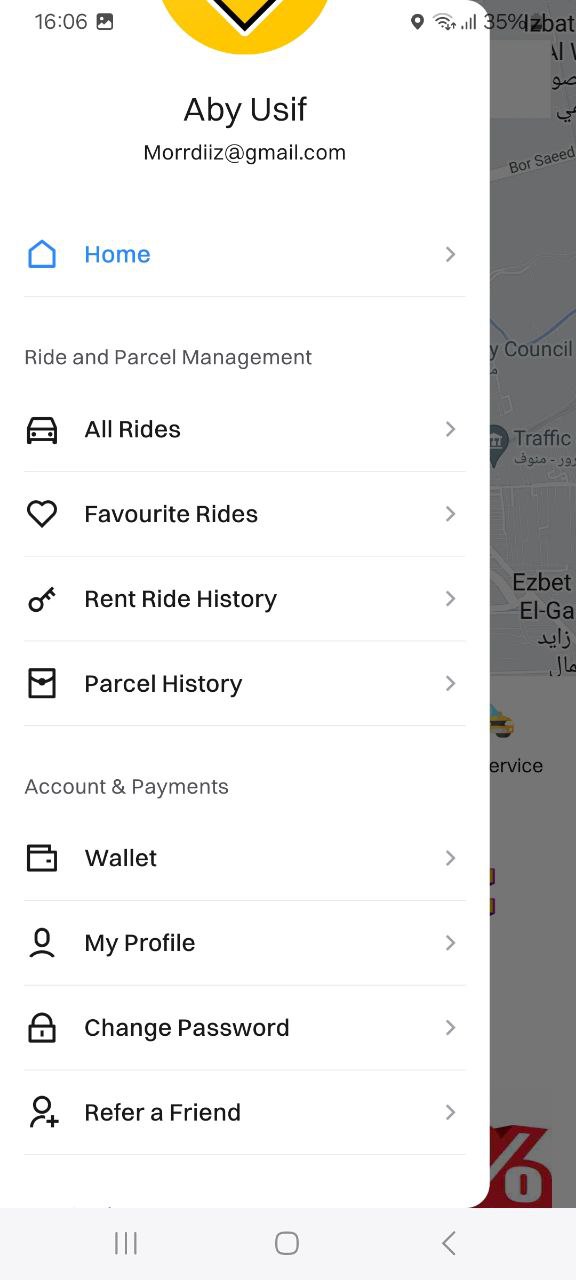Open the Rent Ride History menu entry

tap(245, 599)
